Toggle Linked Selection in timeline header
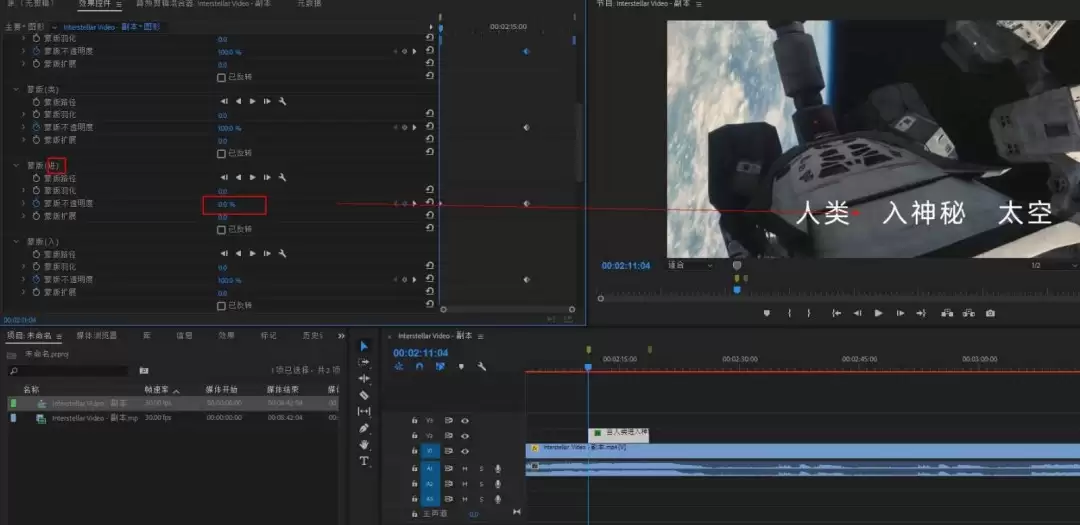 (440, 367)
